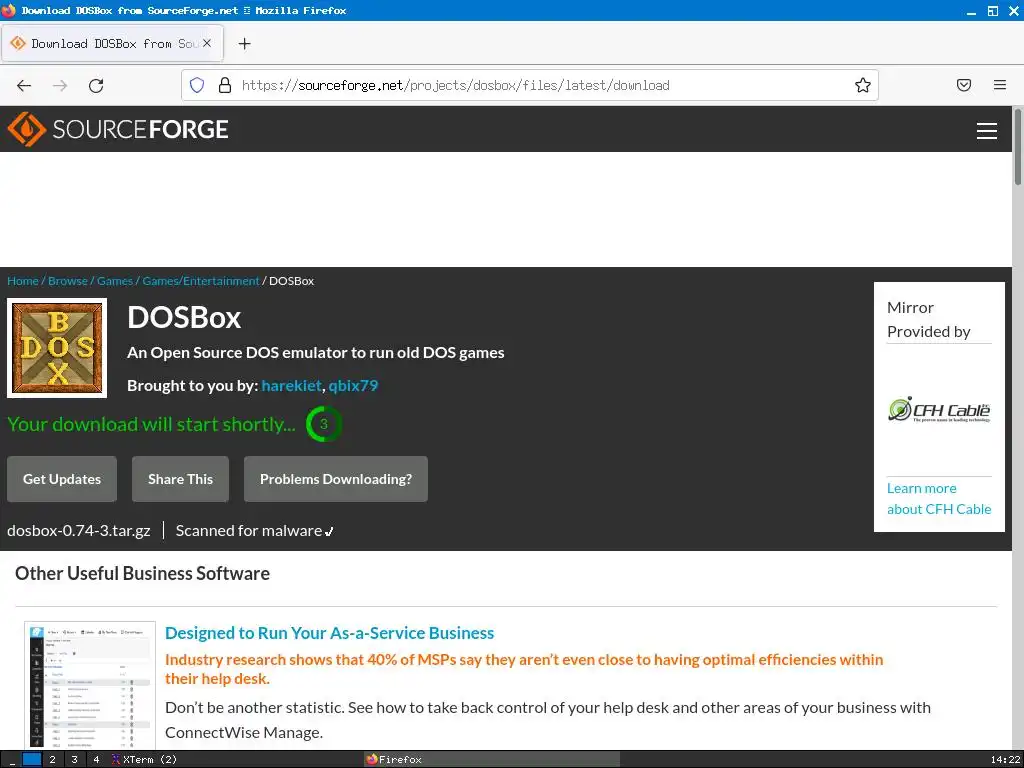The width and height of the screenshot is (1024, 768).
Task: Open the Games breadcrumb link
Action: [x=115, y=281]
